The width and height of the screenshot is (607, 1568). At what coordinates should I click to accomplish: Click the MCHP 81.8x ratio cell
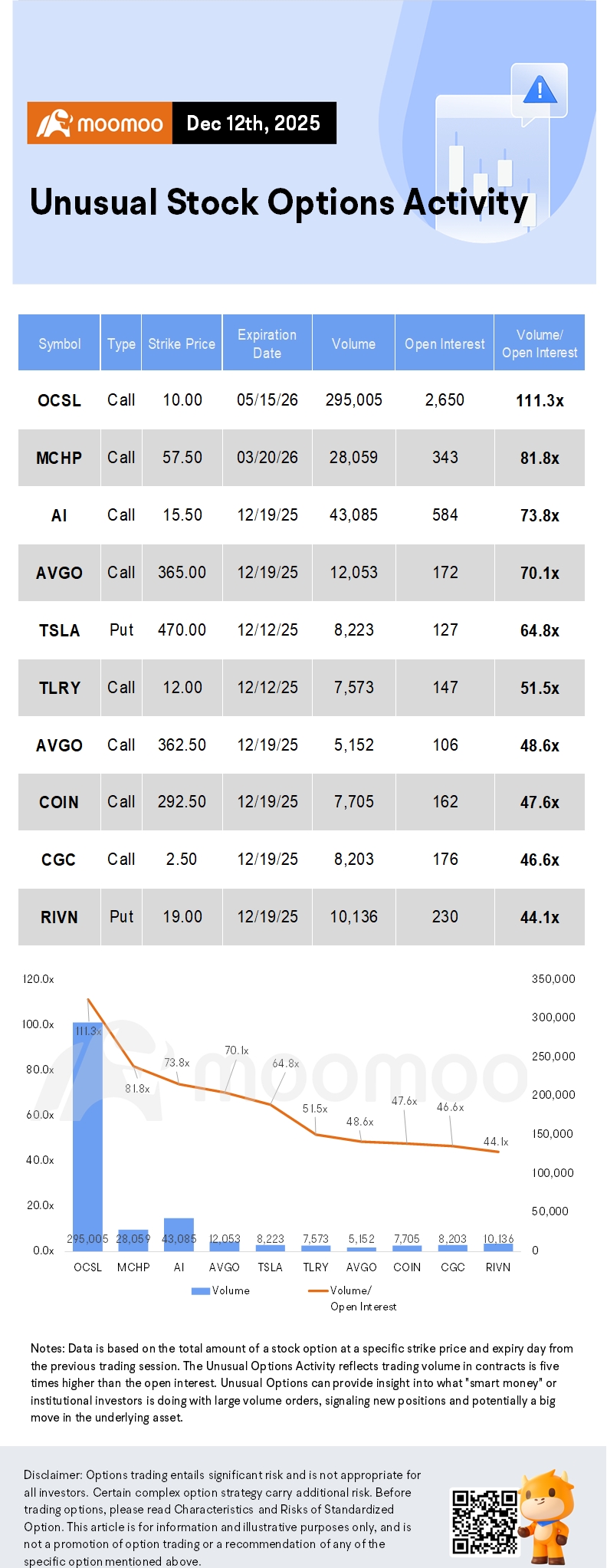540,458
